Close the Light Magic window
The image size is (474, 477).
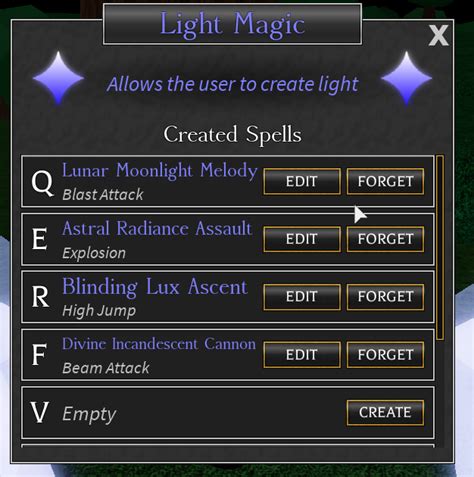(x=438, y=35)
